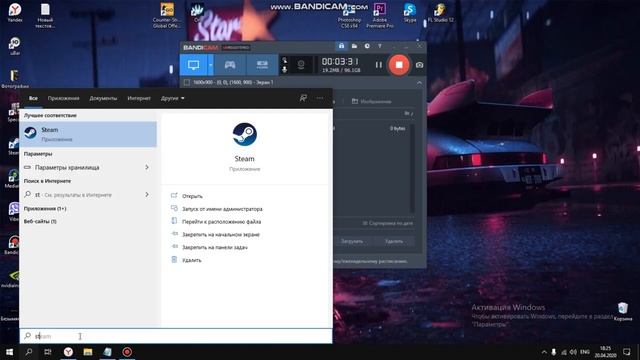Screen dimensions: 640x360
Task: Open Skype desktop shortcut
Action: [410, 12]
